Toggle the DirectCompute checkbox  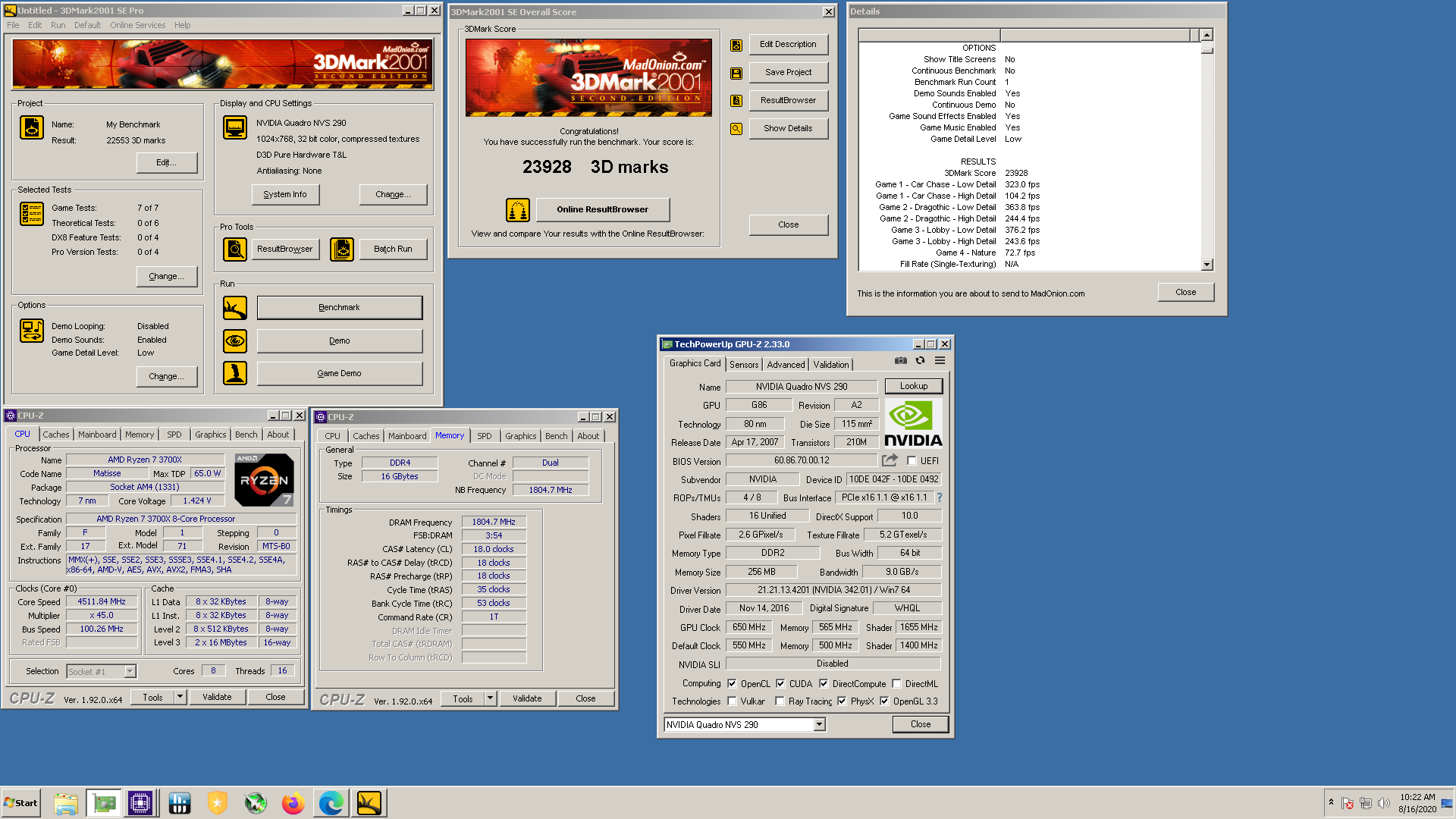pos(824,684)
